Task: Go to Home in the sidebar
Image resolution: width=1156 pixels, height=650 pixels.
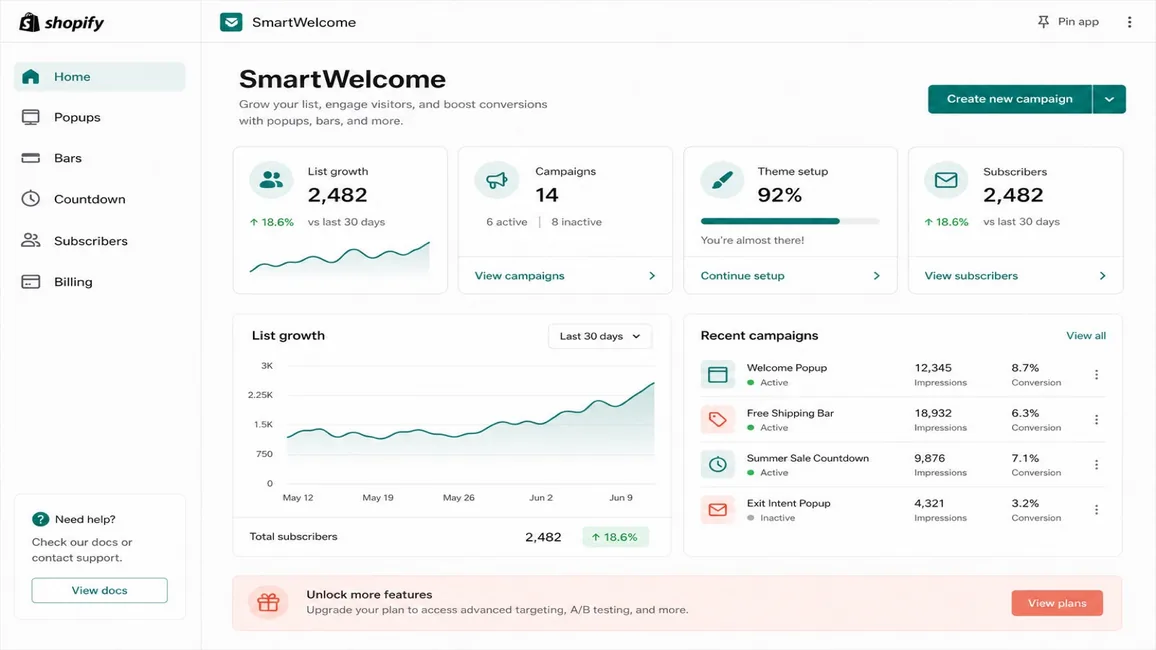Action: click(x=100, y=77)
